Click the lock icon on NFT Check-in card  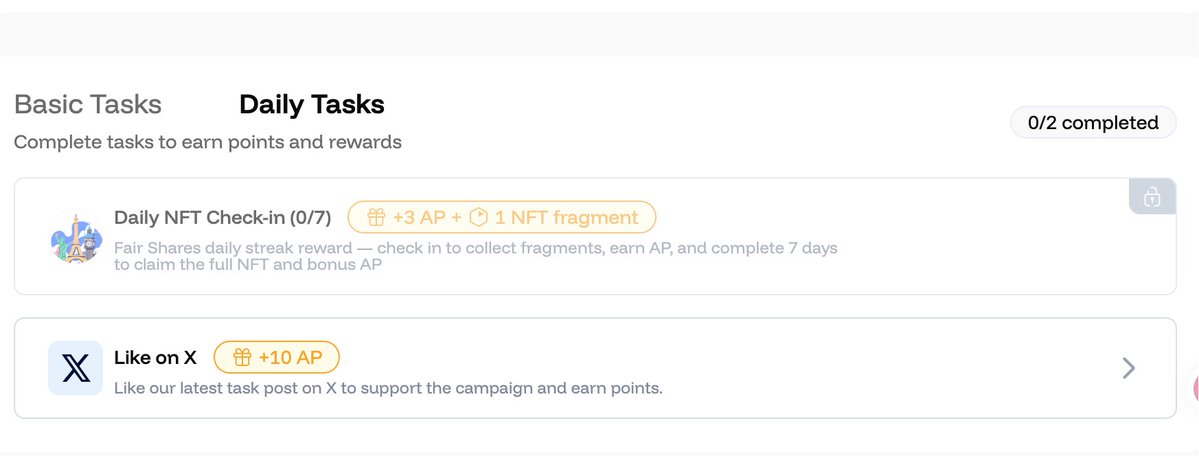click(1151, 196)
